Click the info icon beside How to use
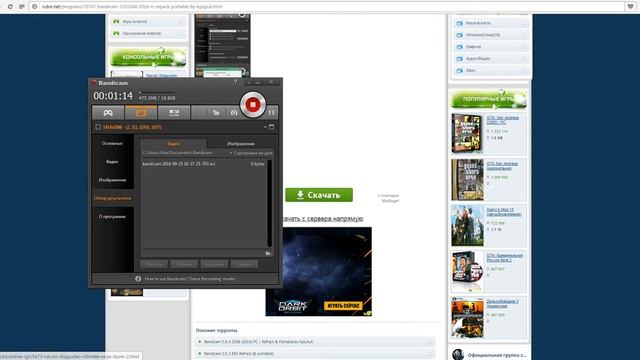 pos(138,279)
